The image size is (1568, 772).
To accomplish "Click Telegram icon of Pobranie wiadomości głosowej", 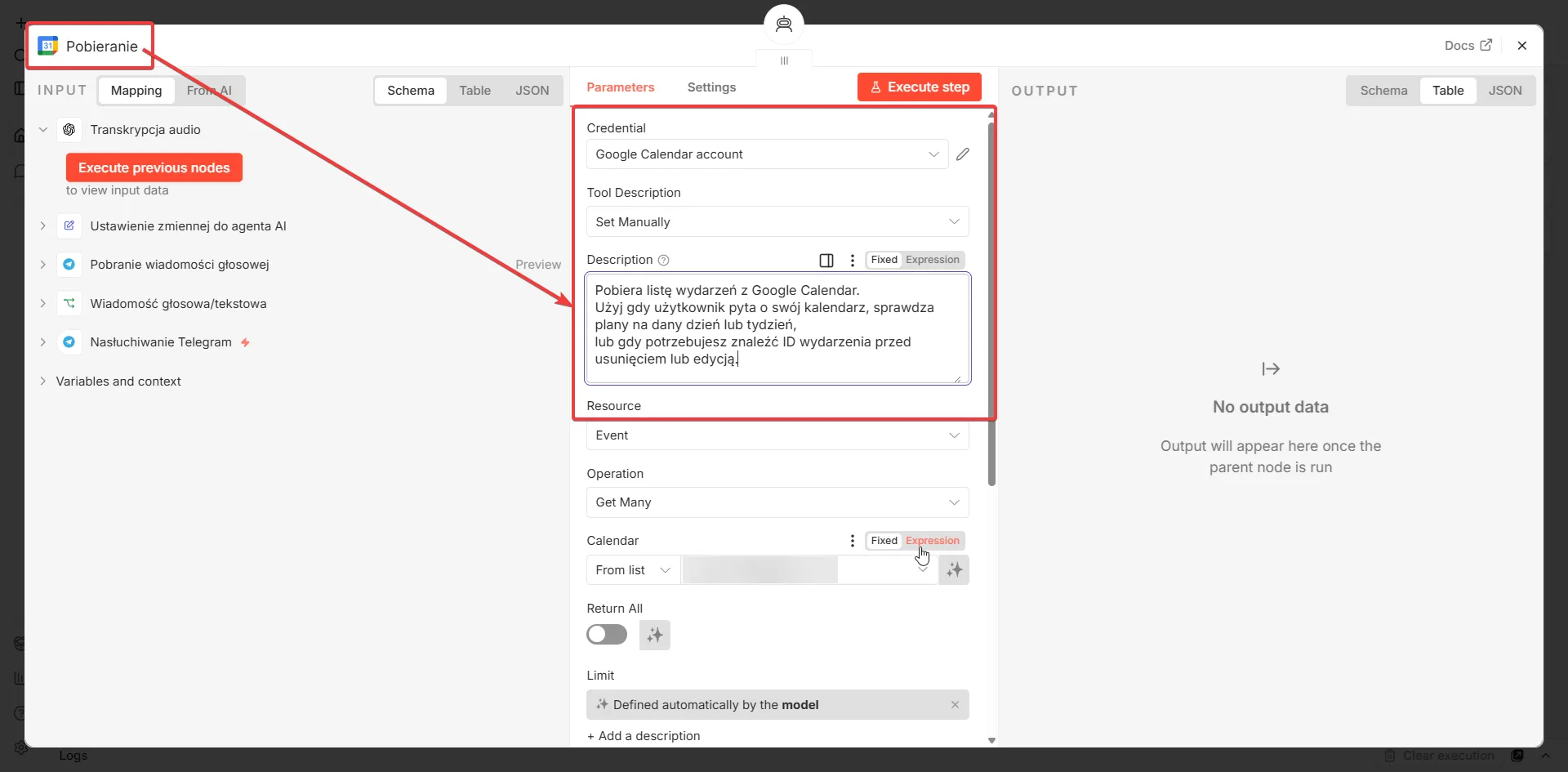I will [69, 265].
